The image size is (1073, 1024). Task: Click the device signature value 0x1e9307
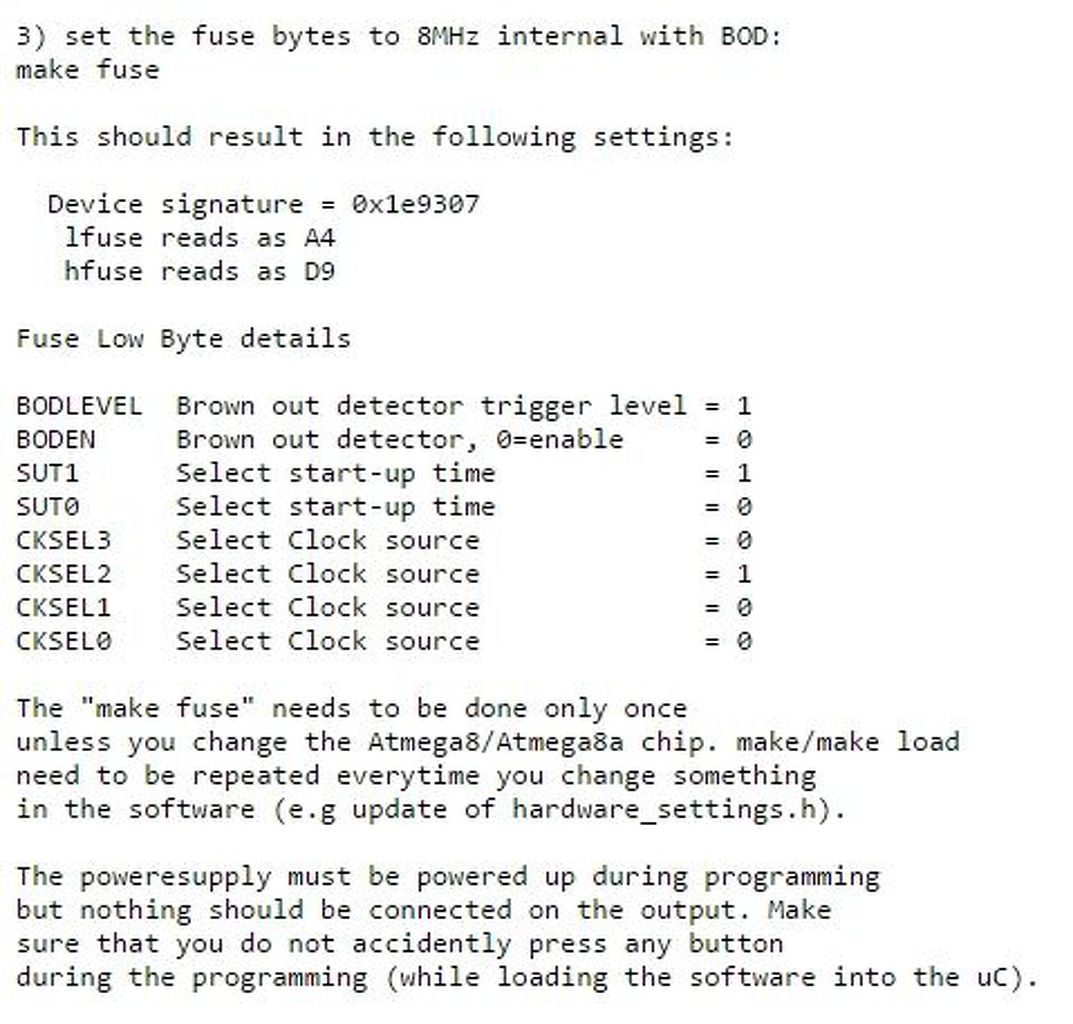click(x=415, y=204)
